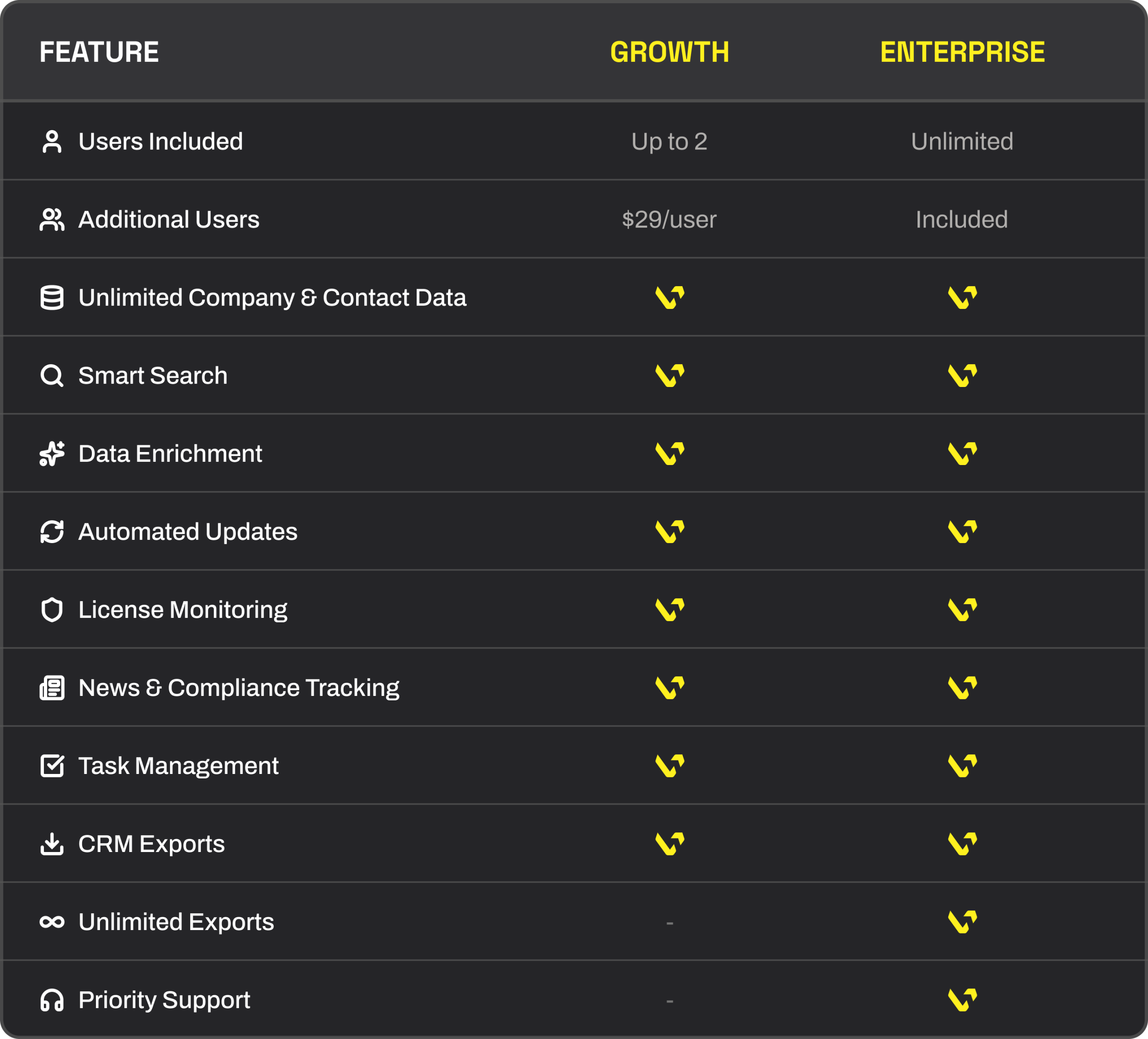Click Enterprise checkmark for CRM Exports

click(x=962, y=844)
